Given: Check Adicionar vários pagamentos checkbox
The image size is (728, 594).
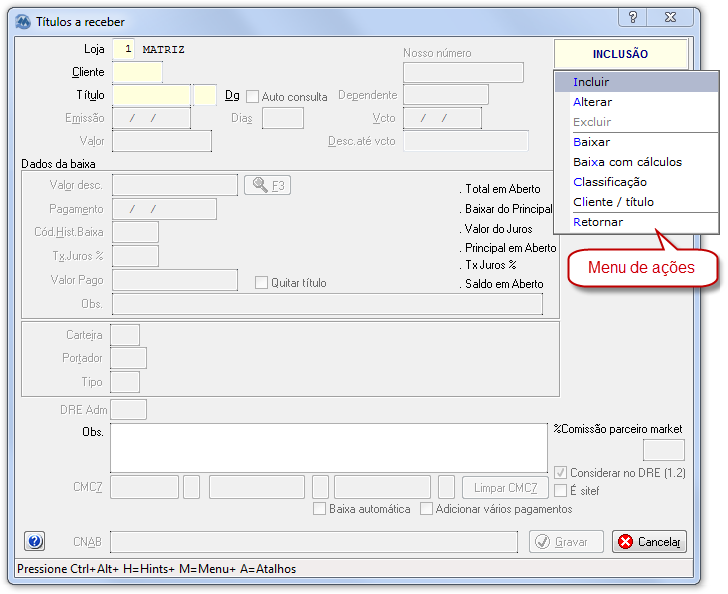Looking at the screenshot, I should 426,509.
